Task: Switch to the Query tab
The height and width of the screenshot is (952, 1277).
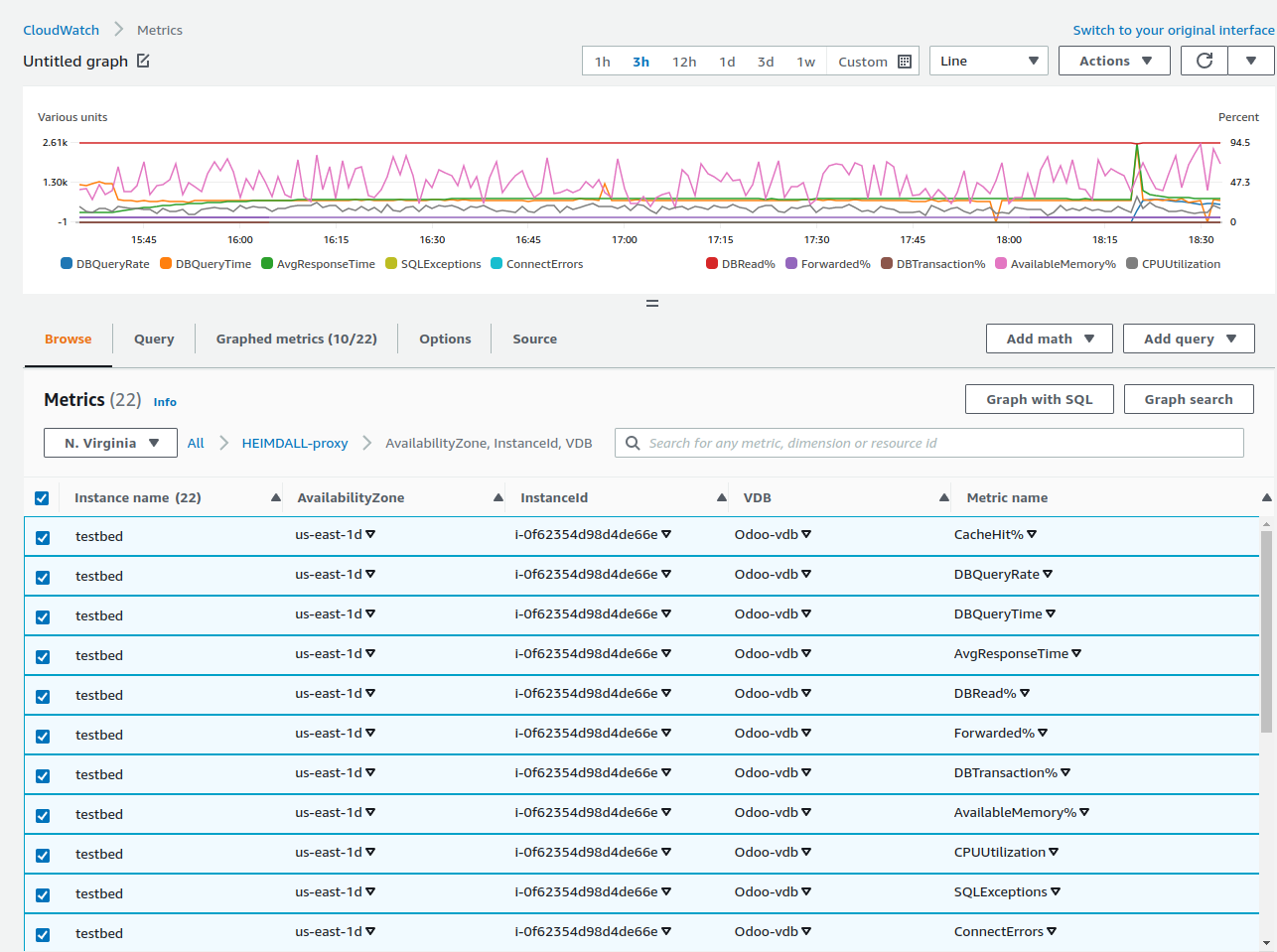Action: (154, 339)
